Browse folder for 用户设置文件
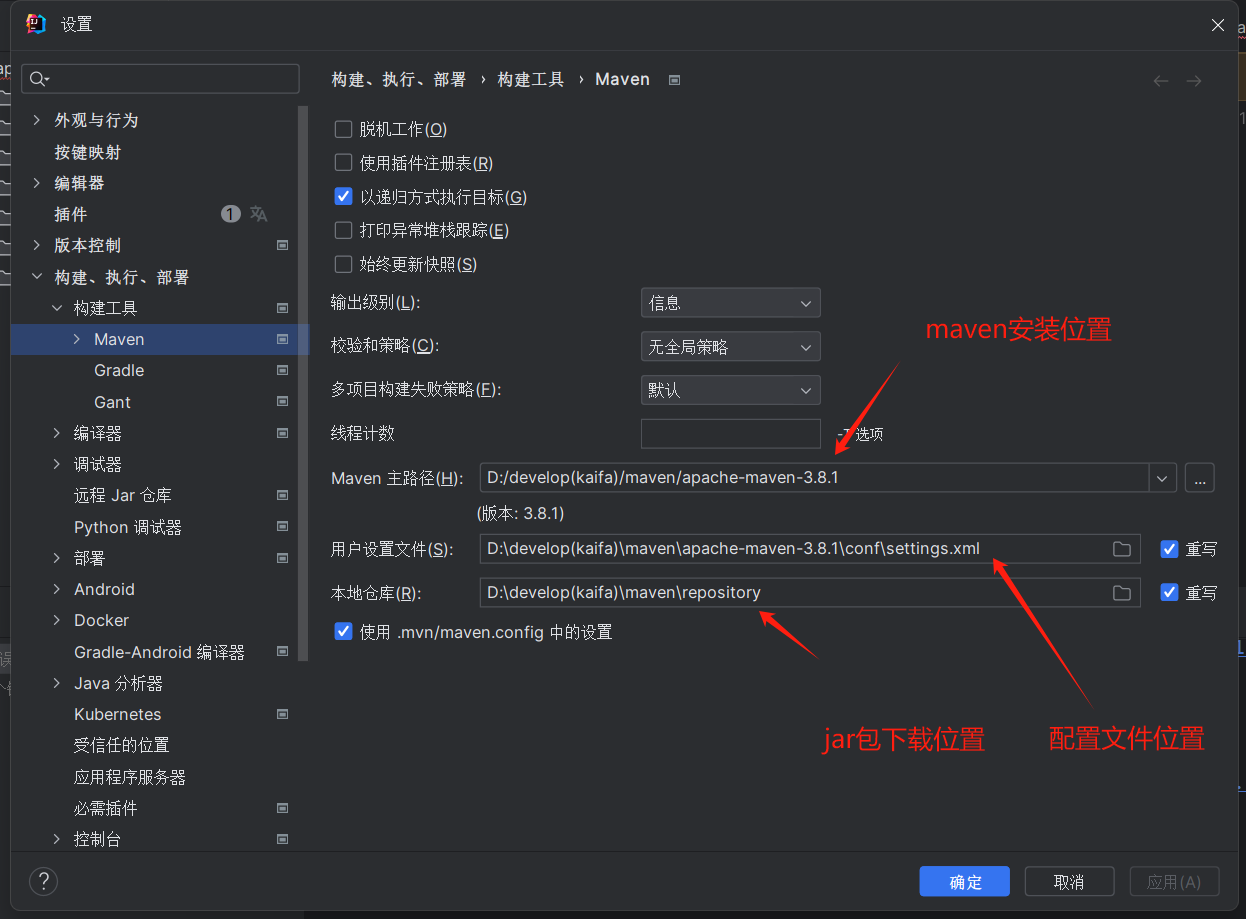 coord(1122,549)
